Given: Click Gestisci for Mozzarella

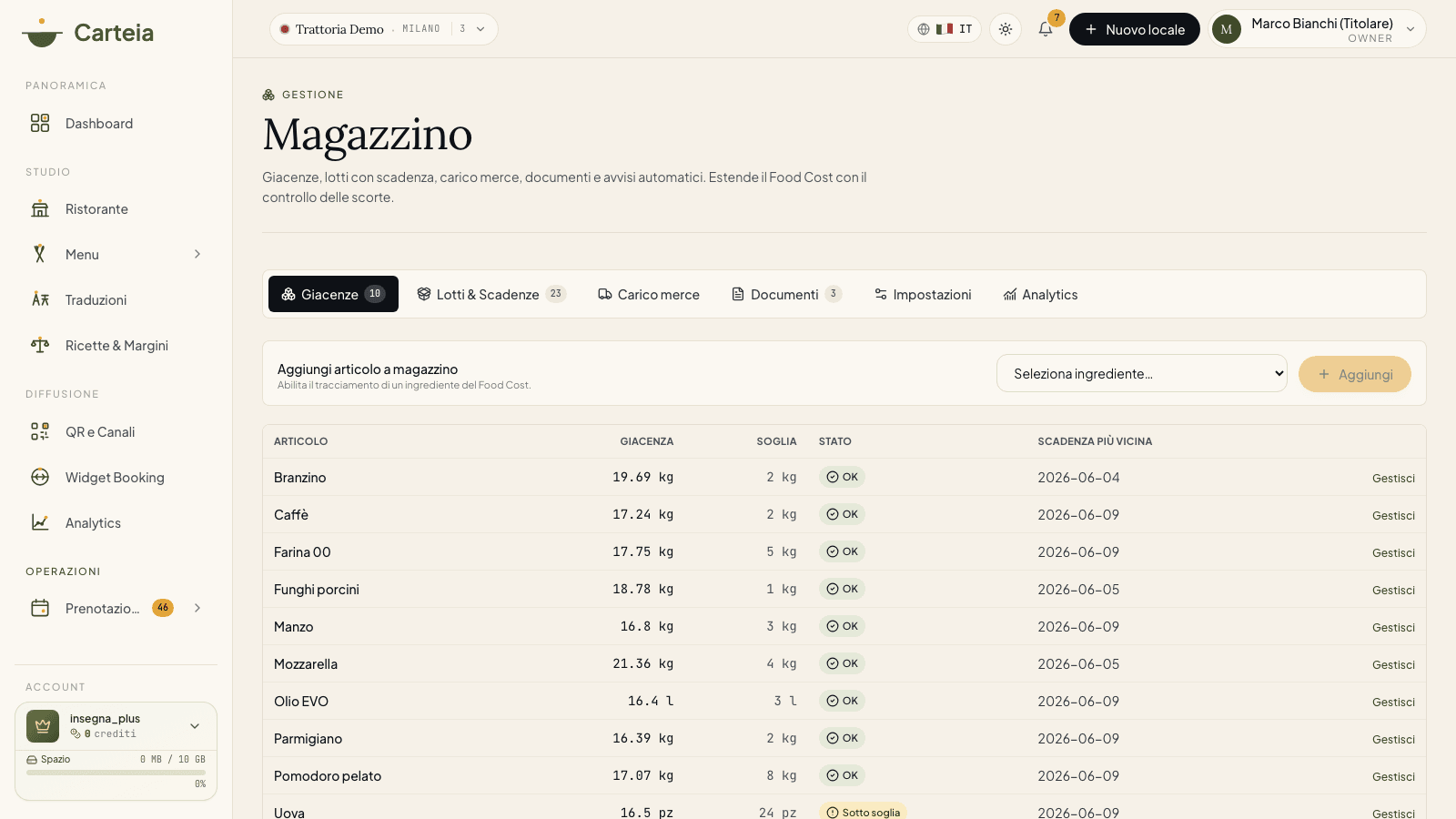Looking at the screenshot, I should pyautogui.click(x=1393, y=664).
